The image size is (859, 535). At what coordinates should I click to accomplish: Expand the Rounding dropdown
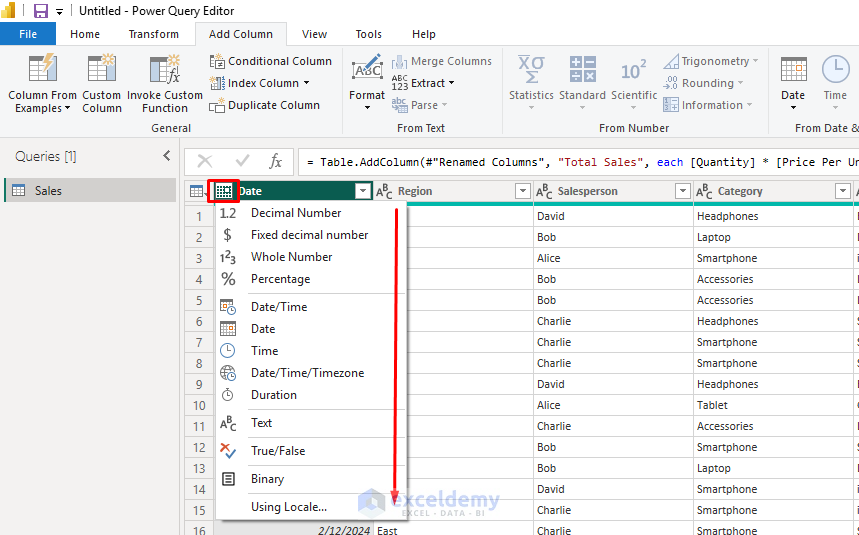tap(740, 83)
